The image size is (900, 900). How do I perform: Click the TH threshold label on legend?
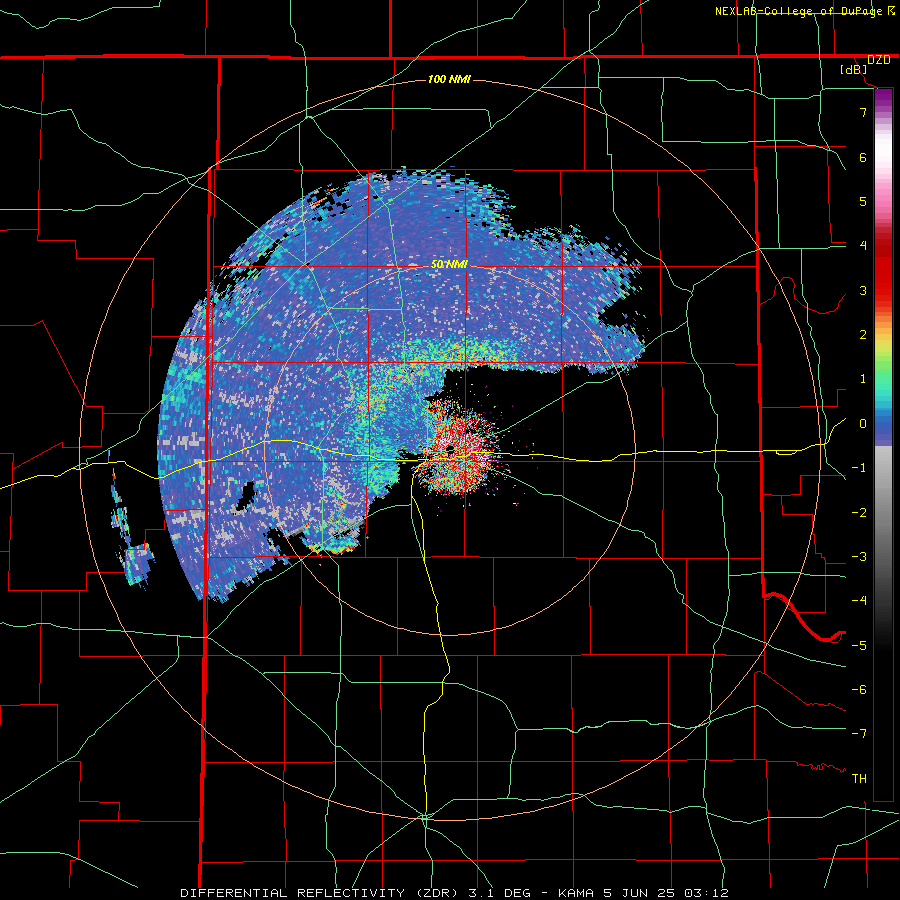pyautogui.click(x=859, y=779)
